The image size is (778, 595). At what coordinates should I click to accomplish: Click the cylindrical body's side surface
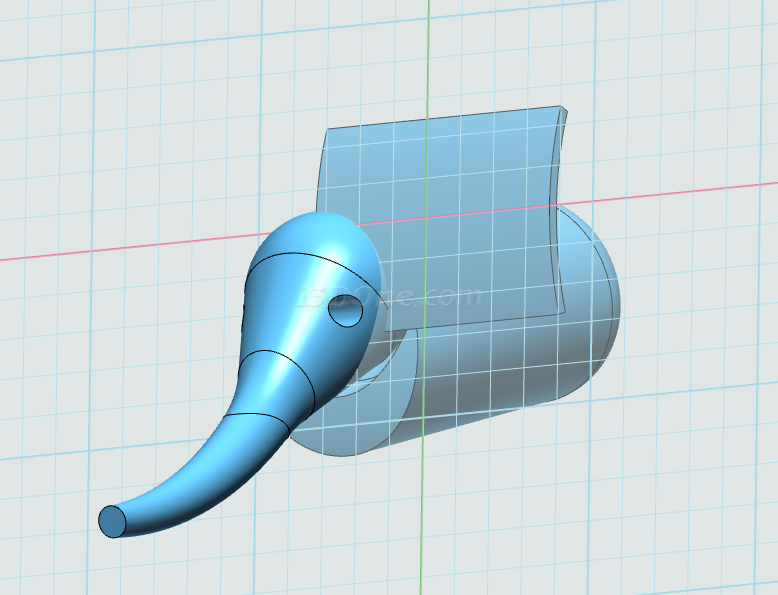coord(480,380)
